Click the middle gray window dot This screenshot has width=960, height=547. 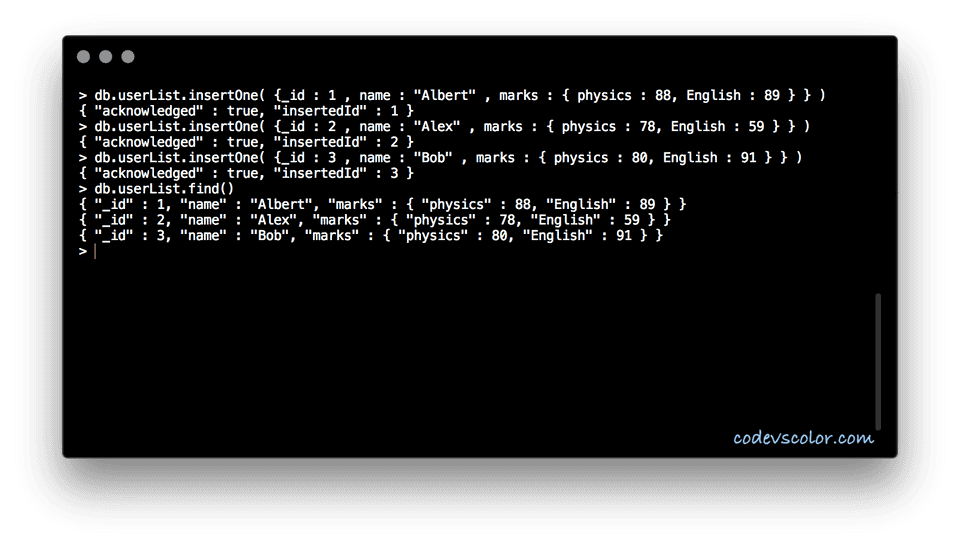pos(105,57)
